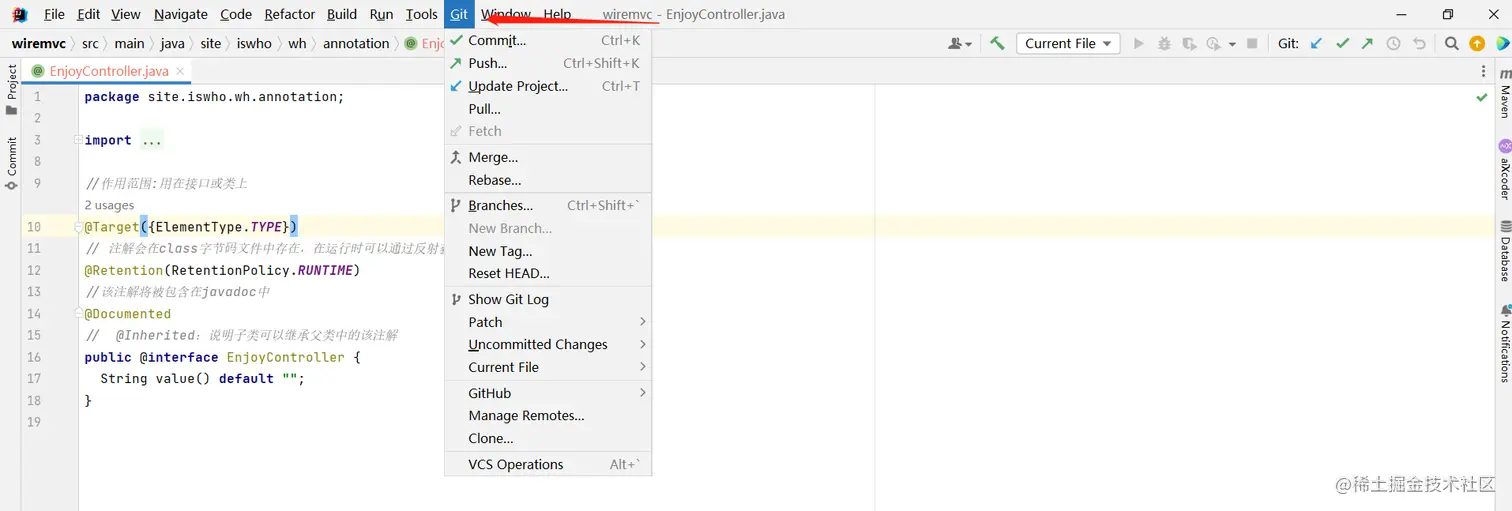Image resolution: width=1512 pixels, height=511 pixels.
Task: Open the Database tool window
Action: [1504, 250]
